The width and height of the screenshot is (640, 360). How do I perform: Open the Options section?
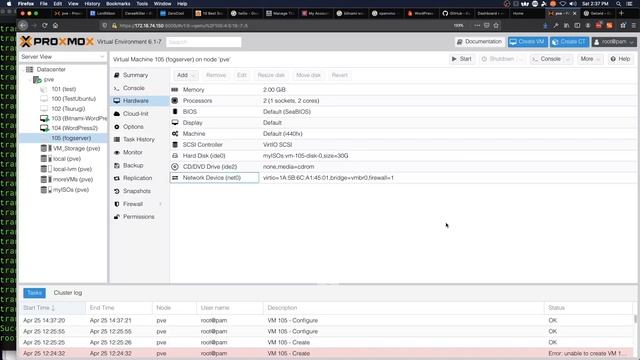[x=133, y=127]
